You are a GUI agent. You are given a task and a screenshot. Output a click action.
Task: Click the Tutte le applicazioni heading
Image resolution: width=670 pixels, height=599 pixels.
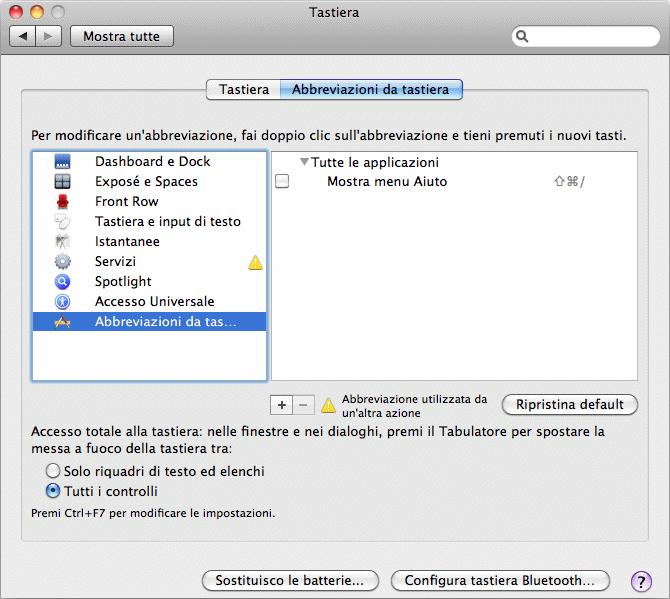(x=374, y=162)
